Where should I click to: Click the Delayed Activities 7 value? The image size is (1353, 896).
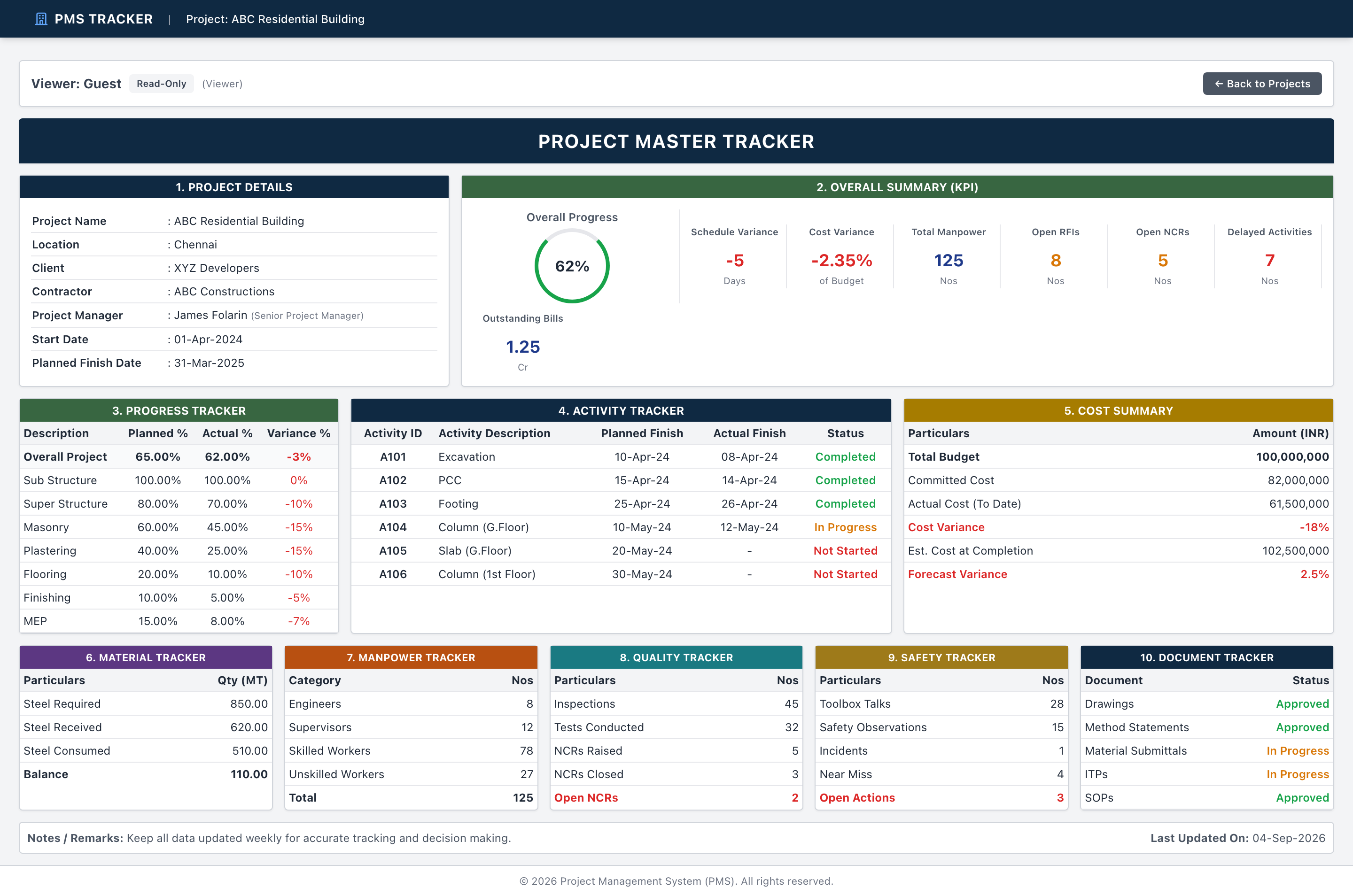click(x=1269, y=261)
